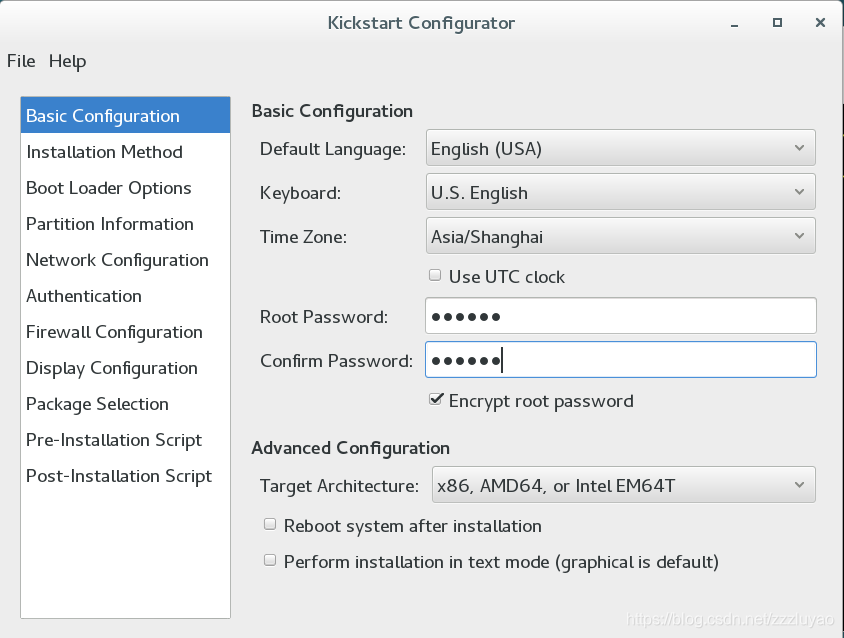Maximize the Kickstart Configurator window
Image resolution: width=844 pixels, height=638 pixels.
click(x=777, y=23)
